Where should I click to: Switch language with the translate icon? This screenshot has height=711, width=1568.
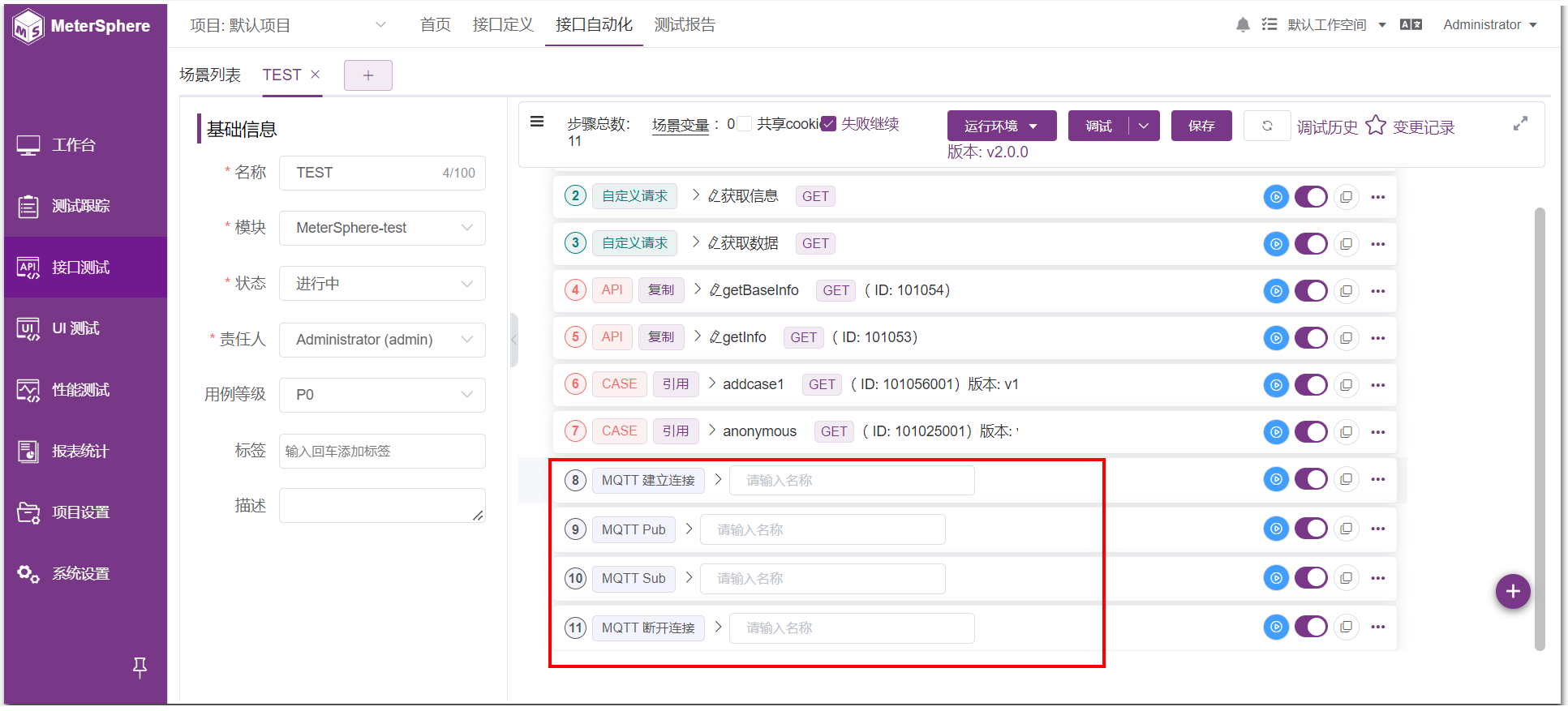pyautogui.click(x=1411, y=25)
